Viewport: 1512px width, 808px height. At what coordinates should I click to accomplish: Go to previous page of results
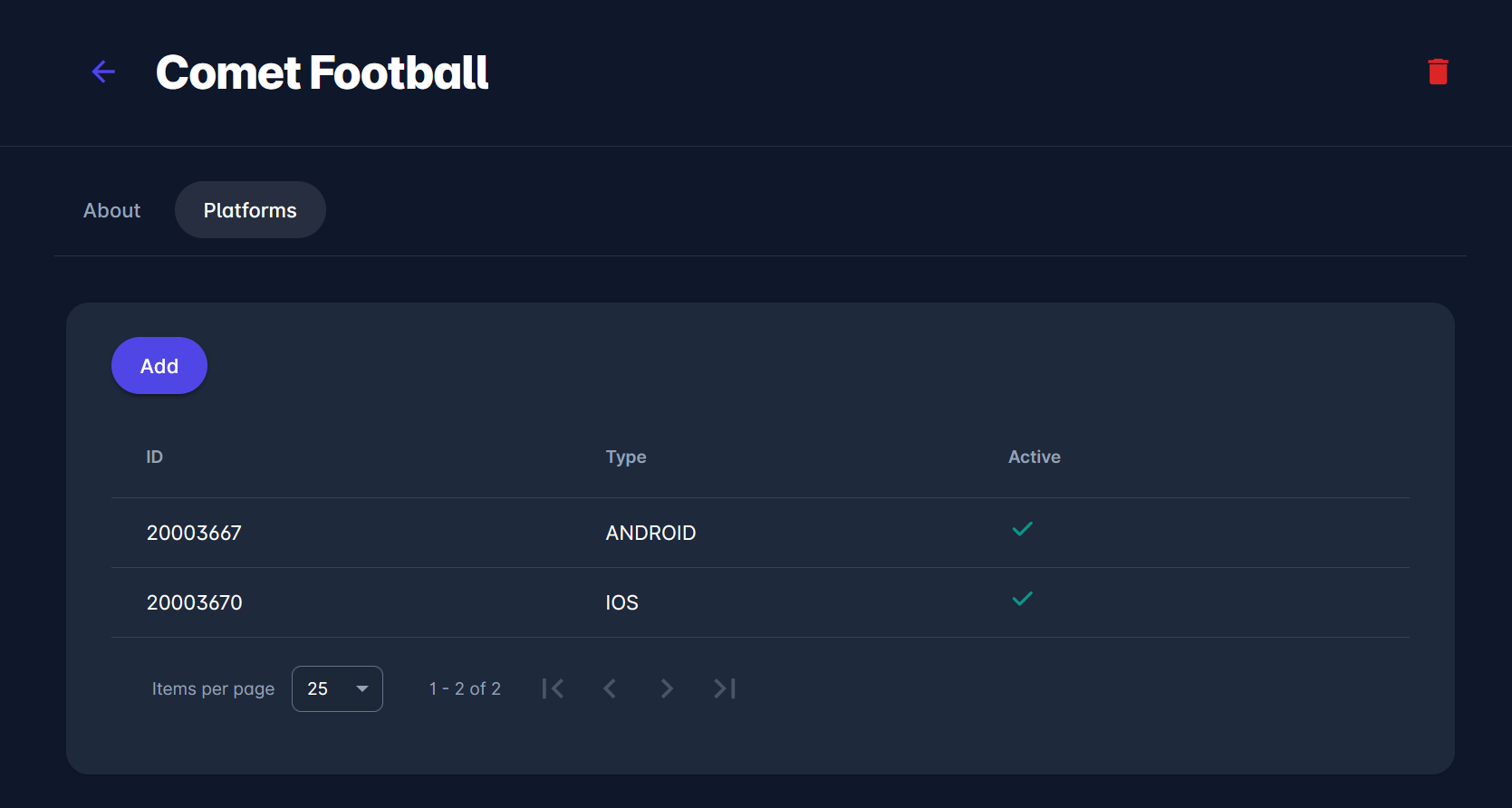pos(610,688)
